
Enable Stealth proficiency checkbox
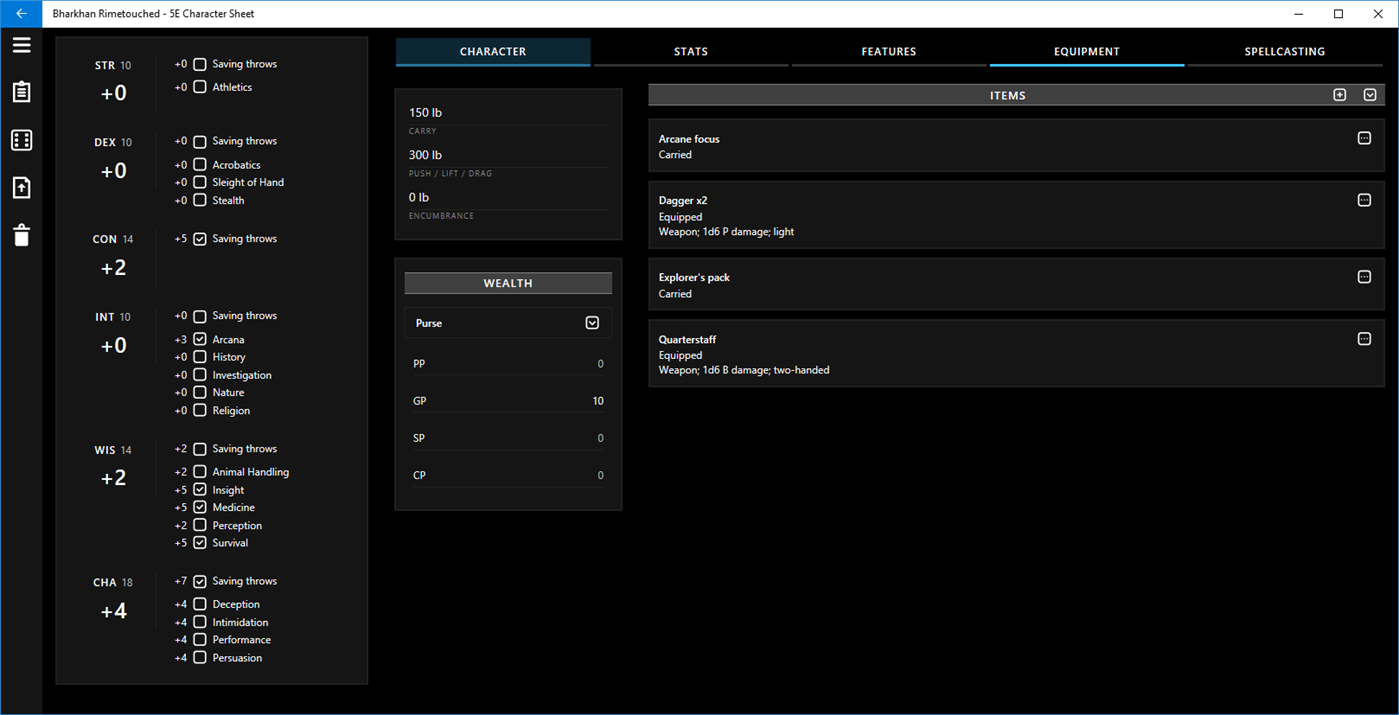pyautogui.click(x=200, y=200)
